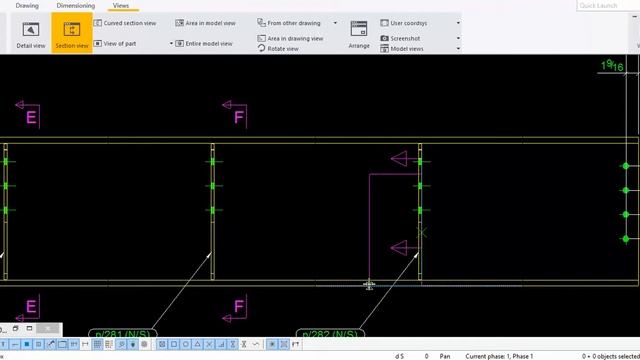Toggle snap to end points square icon
The width and height of the screenshot is (640, 360).
click(174, 344)
